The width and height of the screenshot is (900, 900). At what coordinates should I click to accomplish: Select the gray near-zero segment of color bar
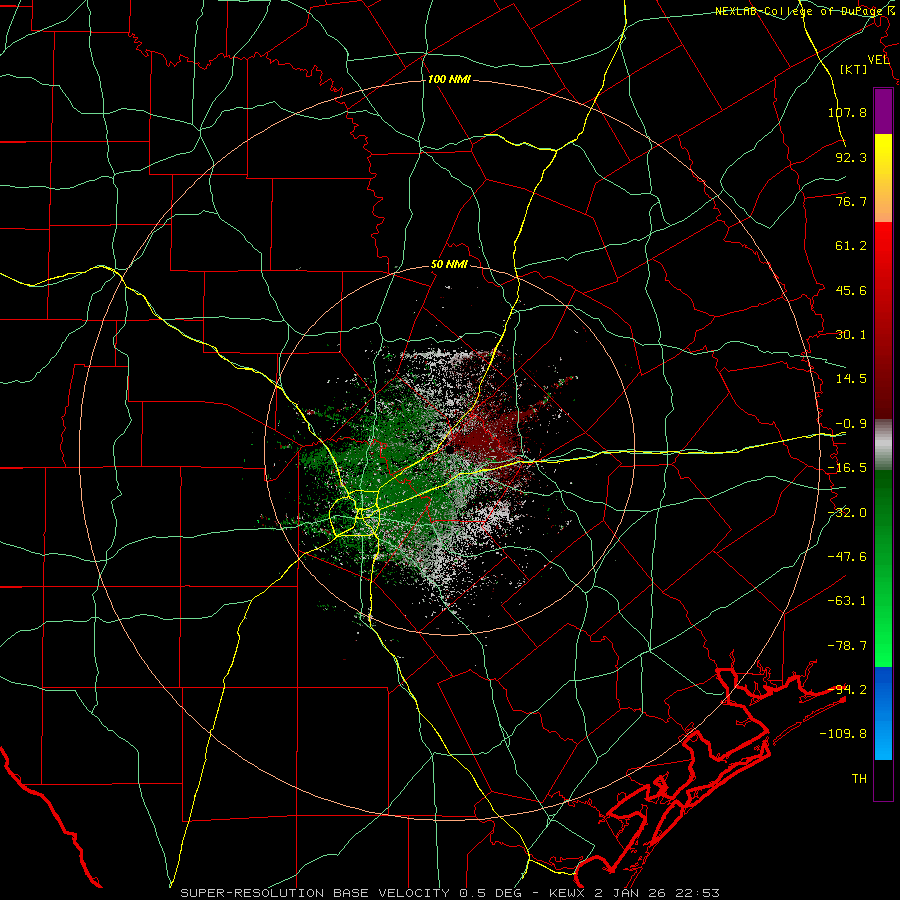[x=883, y=445]
